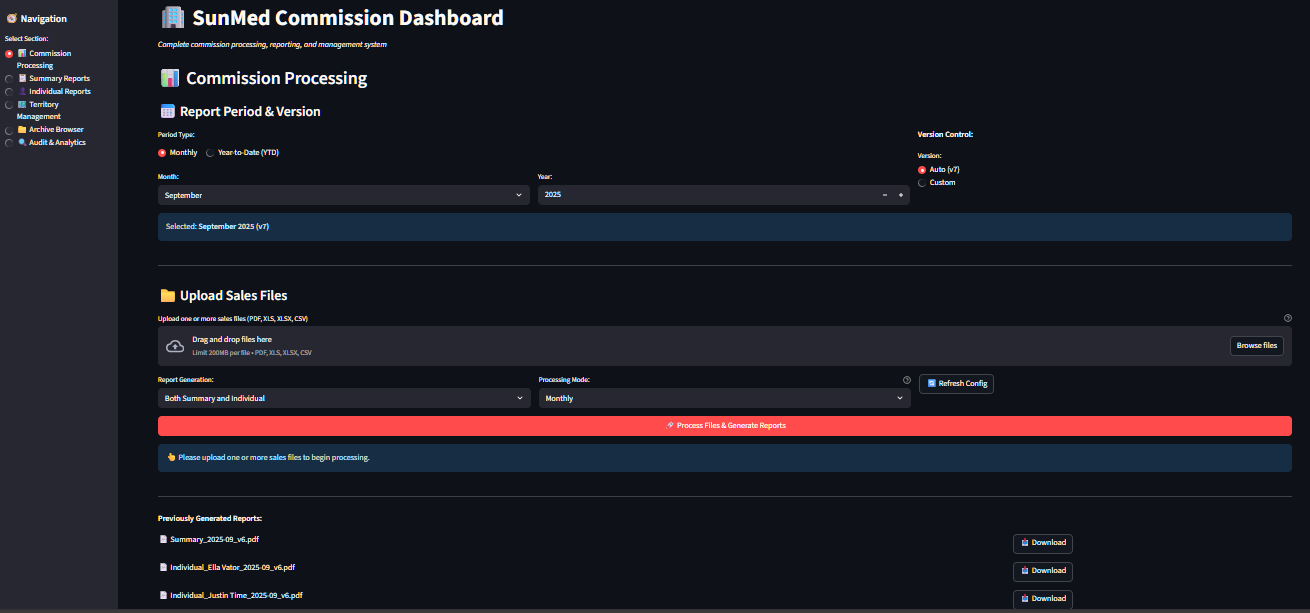Click Process Files & Generate Reports
The image size is (1310, 613).
pyautogui.click(x=724, y=425)
